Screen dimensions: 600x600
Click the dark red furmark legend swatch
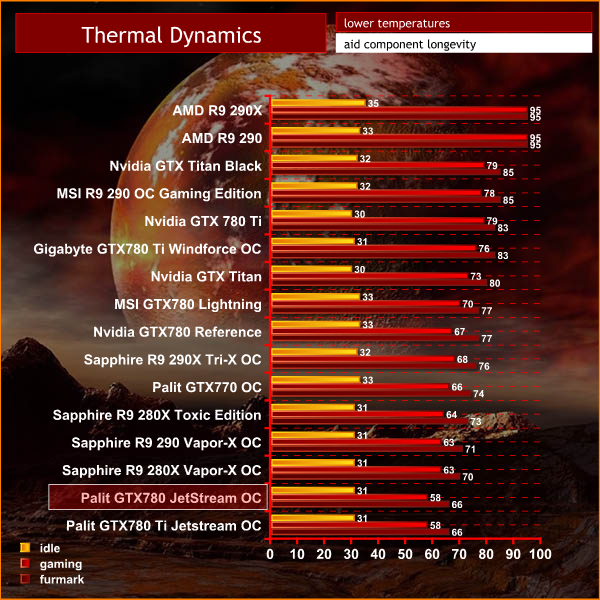[25, 579]
